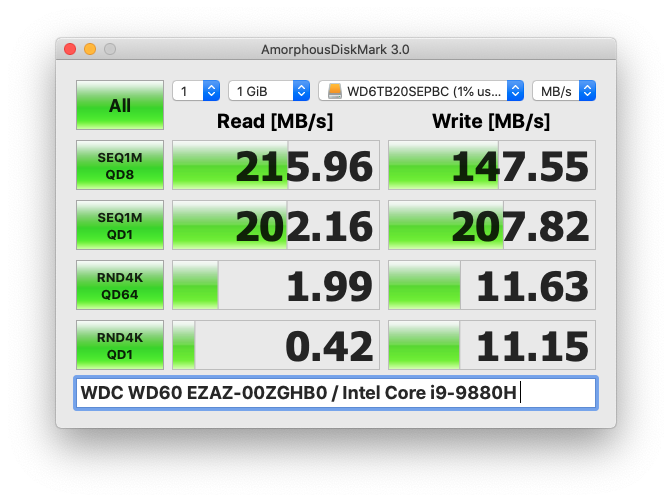Open the test count dropdown showing 1

tap(196, 91)
